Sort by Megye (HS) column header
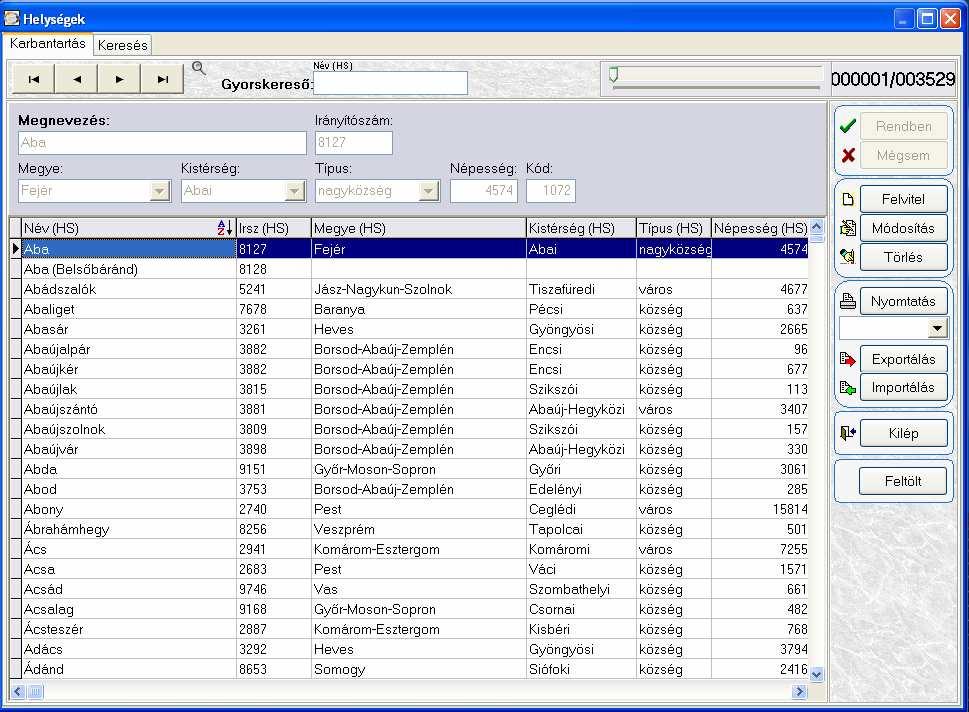Viewport: 969px width, 712px height. coord(418,228)
